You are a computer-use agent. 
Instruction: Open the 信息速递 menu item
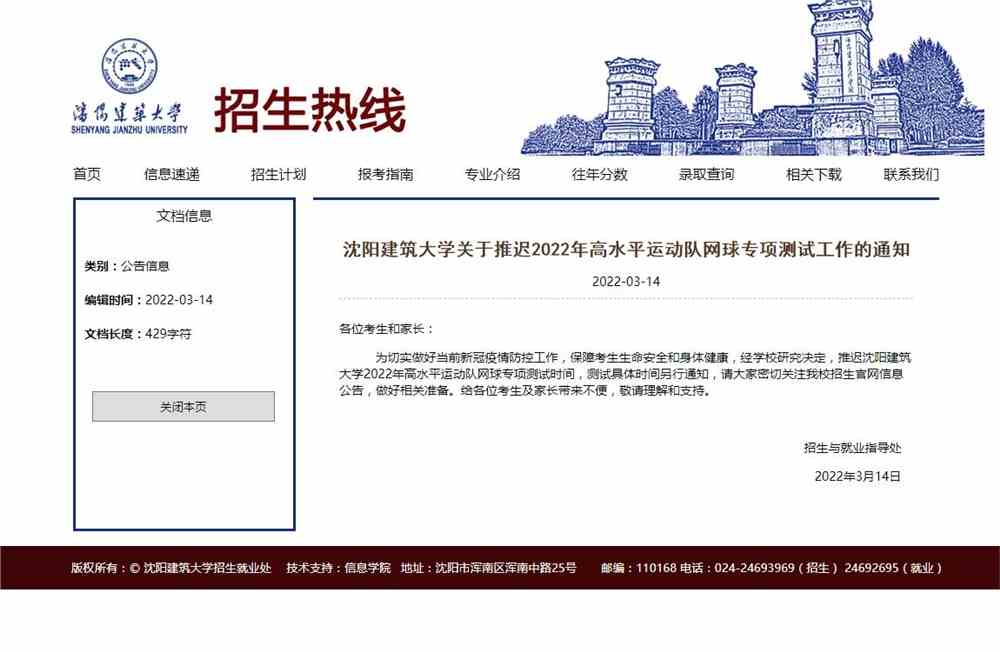click(172, 174)
